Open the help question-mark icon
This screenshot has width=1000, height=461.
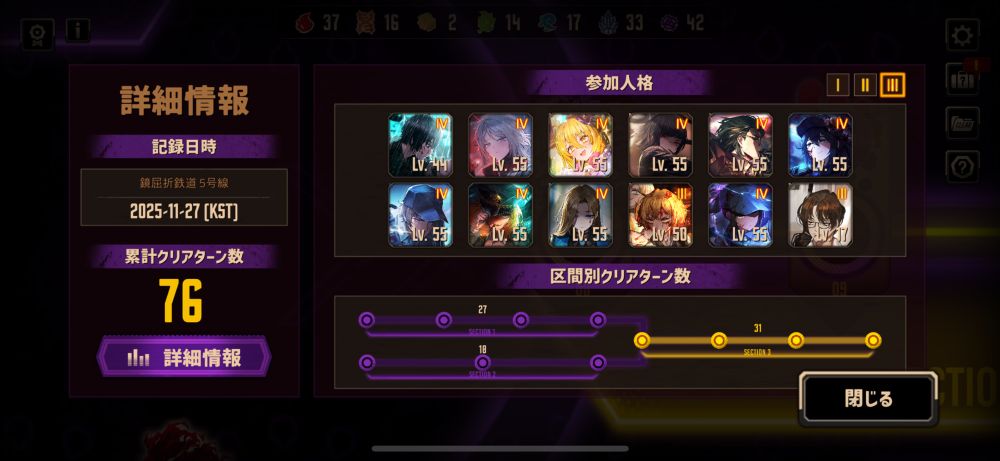click(962, 167)
